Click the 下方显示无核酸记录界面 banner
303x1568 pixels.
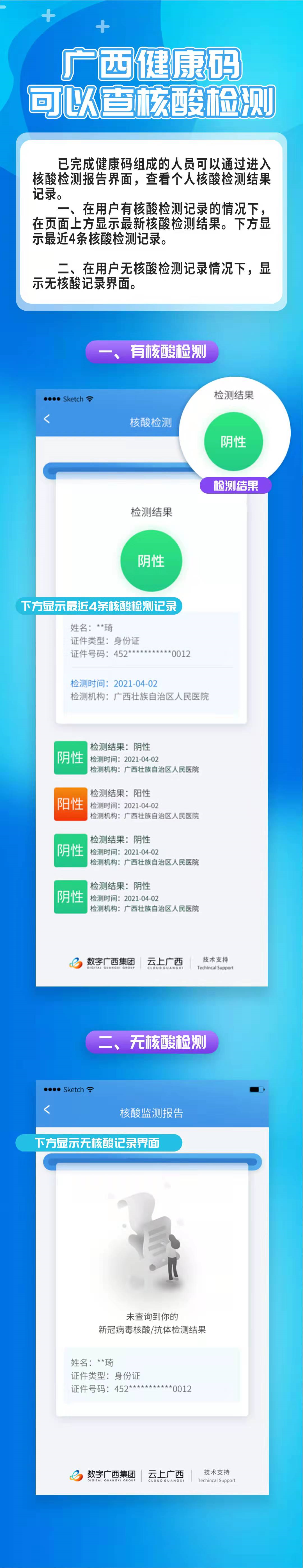pyautogui.click(x=98, y=1143)
